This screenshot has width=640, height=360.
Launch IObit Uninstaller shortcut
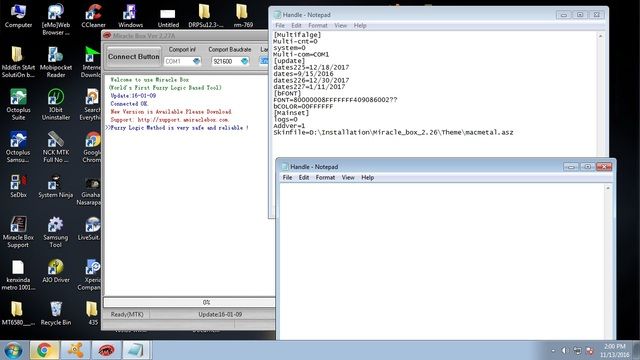pyautogui.click(x=56, y=104)
